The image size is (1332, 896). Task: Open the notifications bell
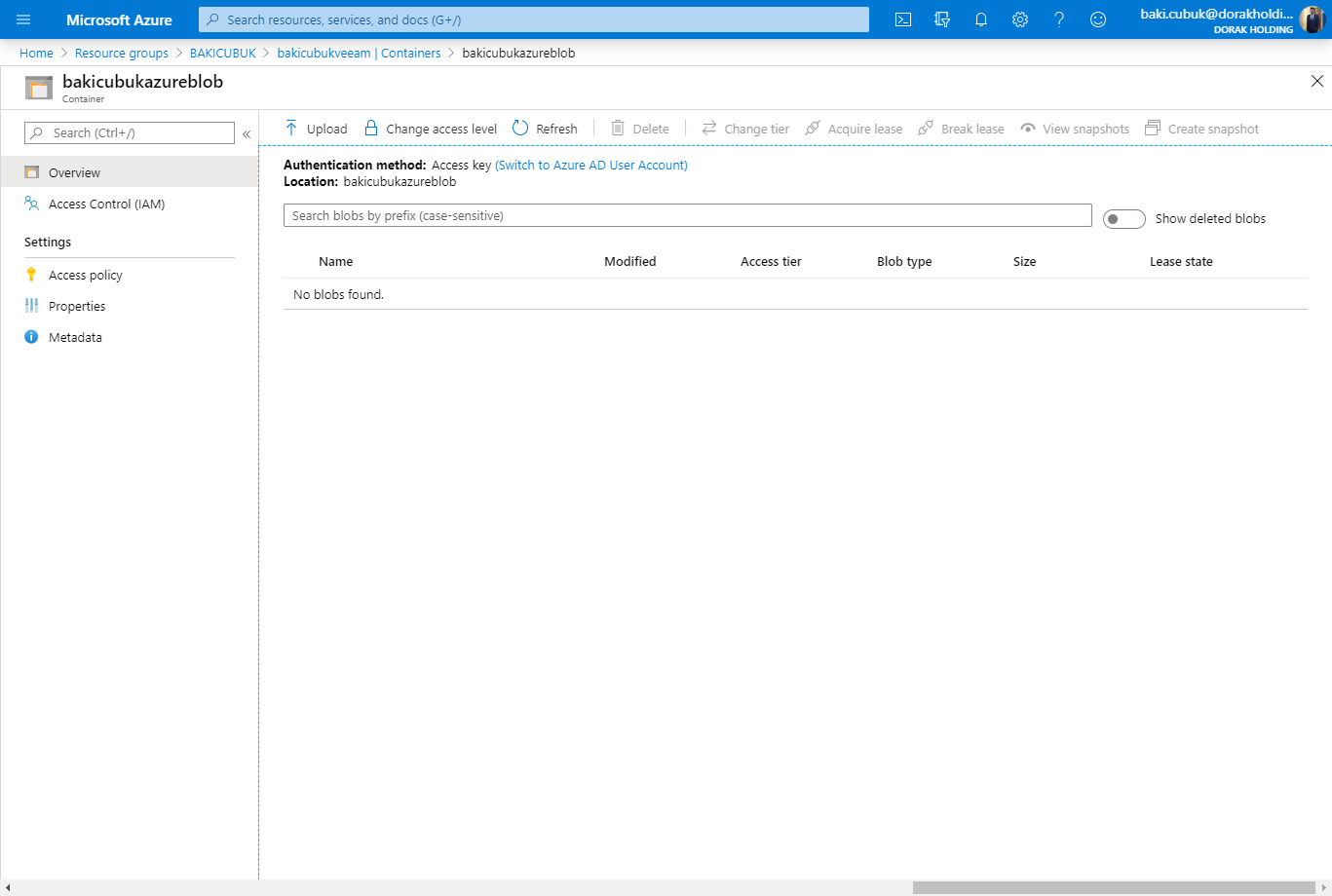(981, 19)
